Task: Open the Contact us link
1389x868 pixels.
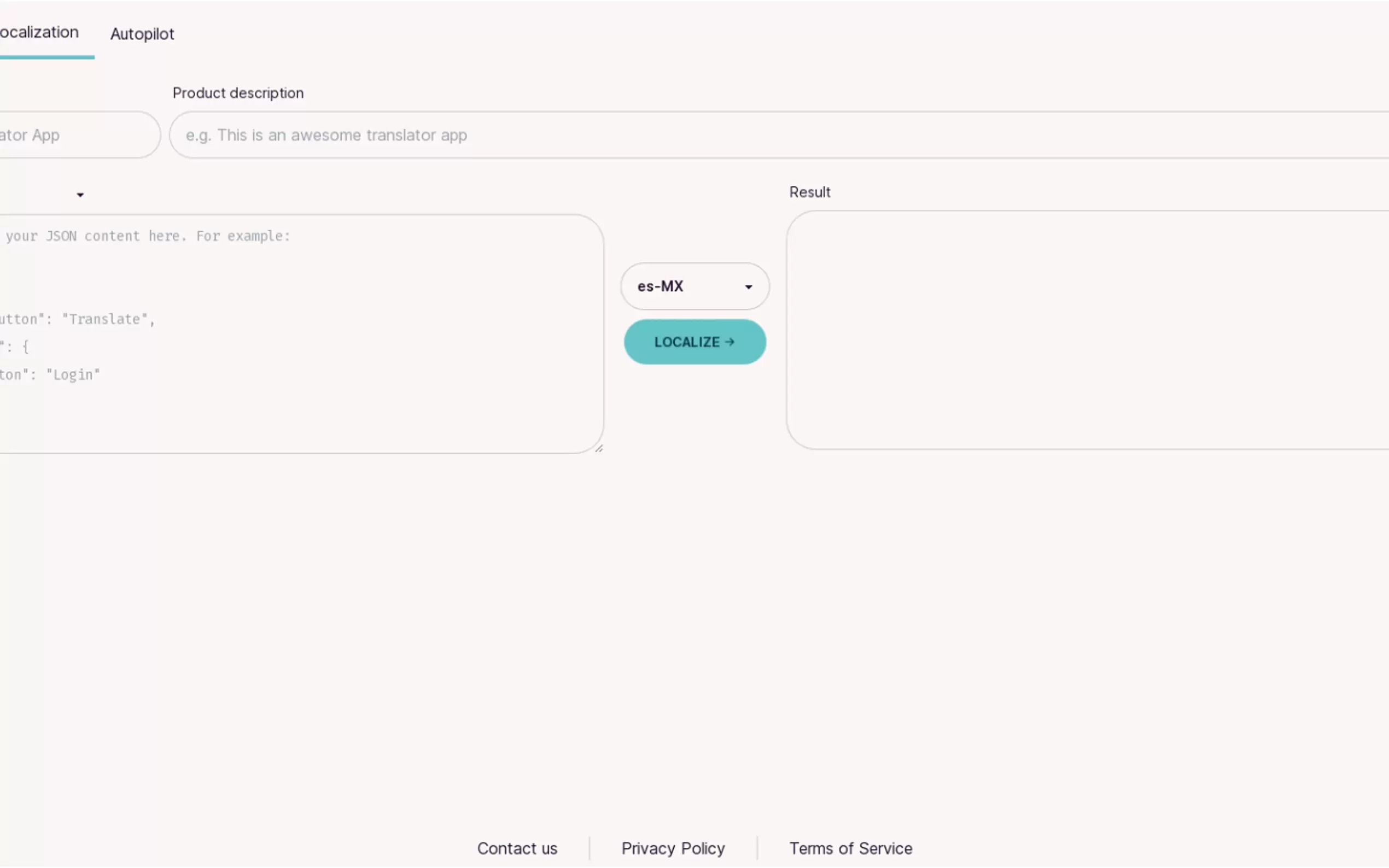Action: coord(517,848)
